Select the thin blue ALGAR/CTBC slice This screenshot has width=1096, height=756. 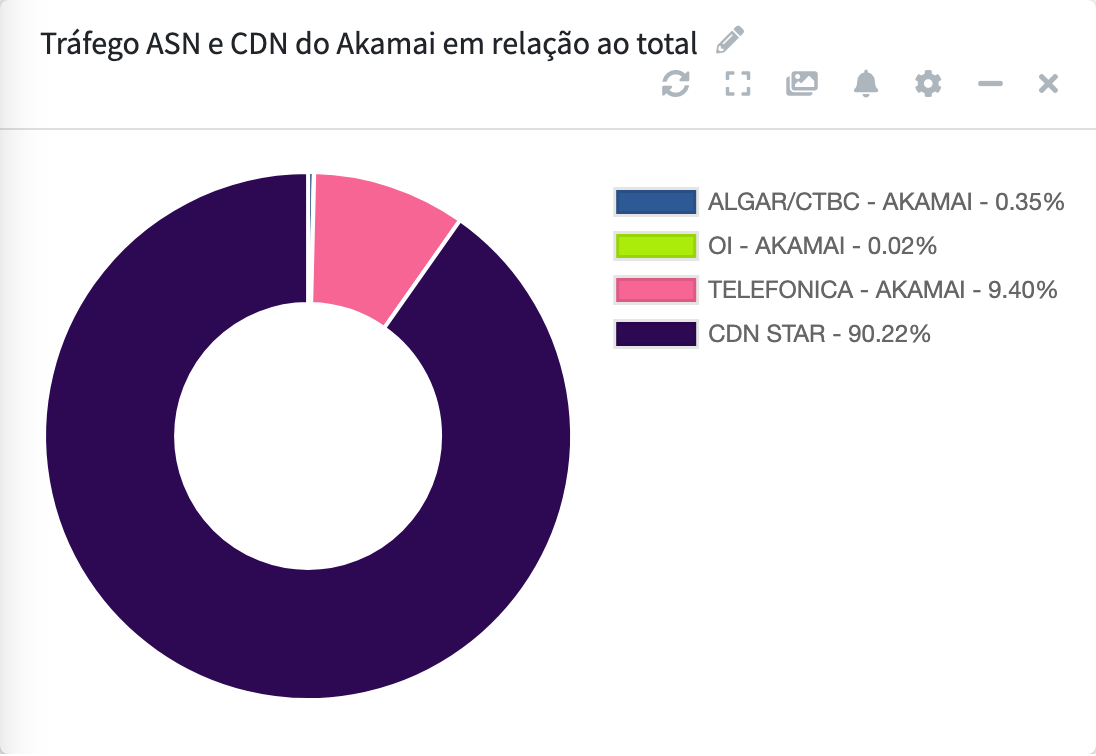coord(310,238)
